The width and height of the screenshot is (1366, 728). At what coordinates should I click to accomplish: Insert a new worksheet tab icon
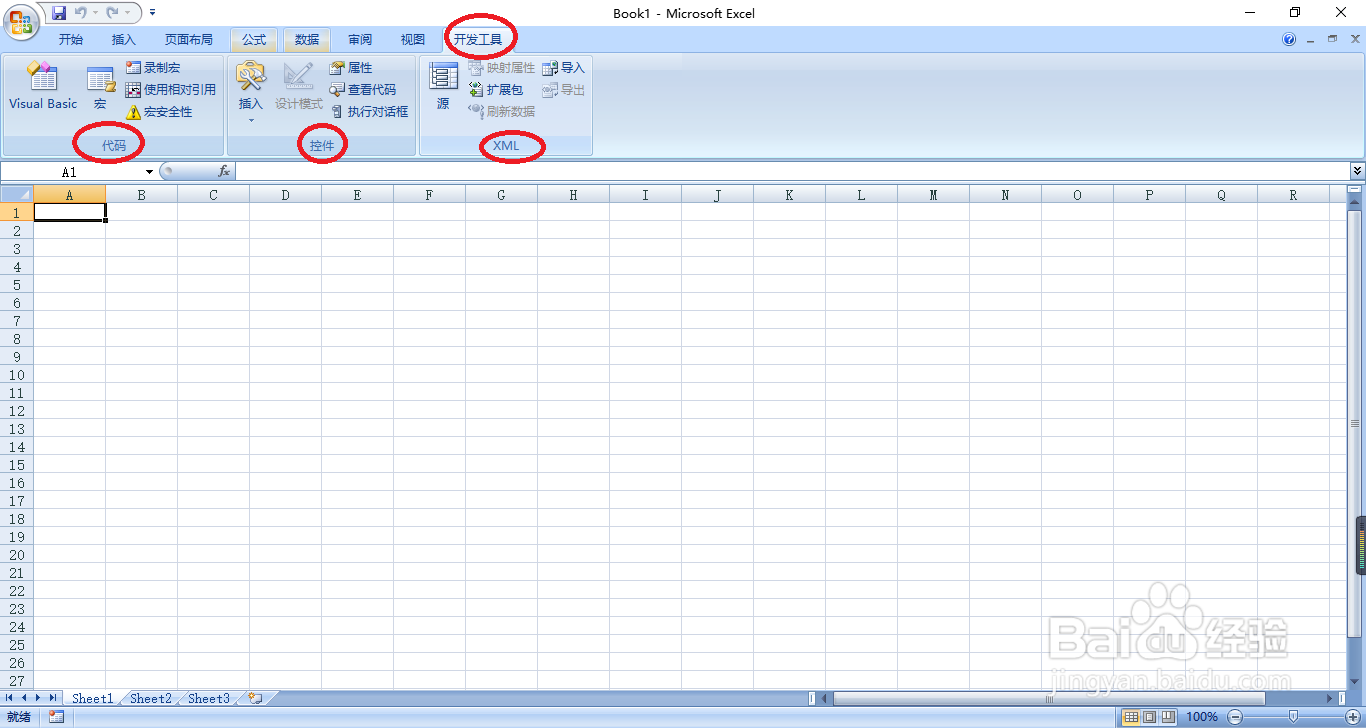[256, 698]
